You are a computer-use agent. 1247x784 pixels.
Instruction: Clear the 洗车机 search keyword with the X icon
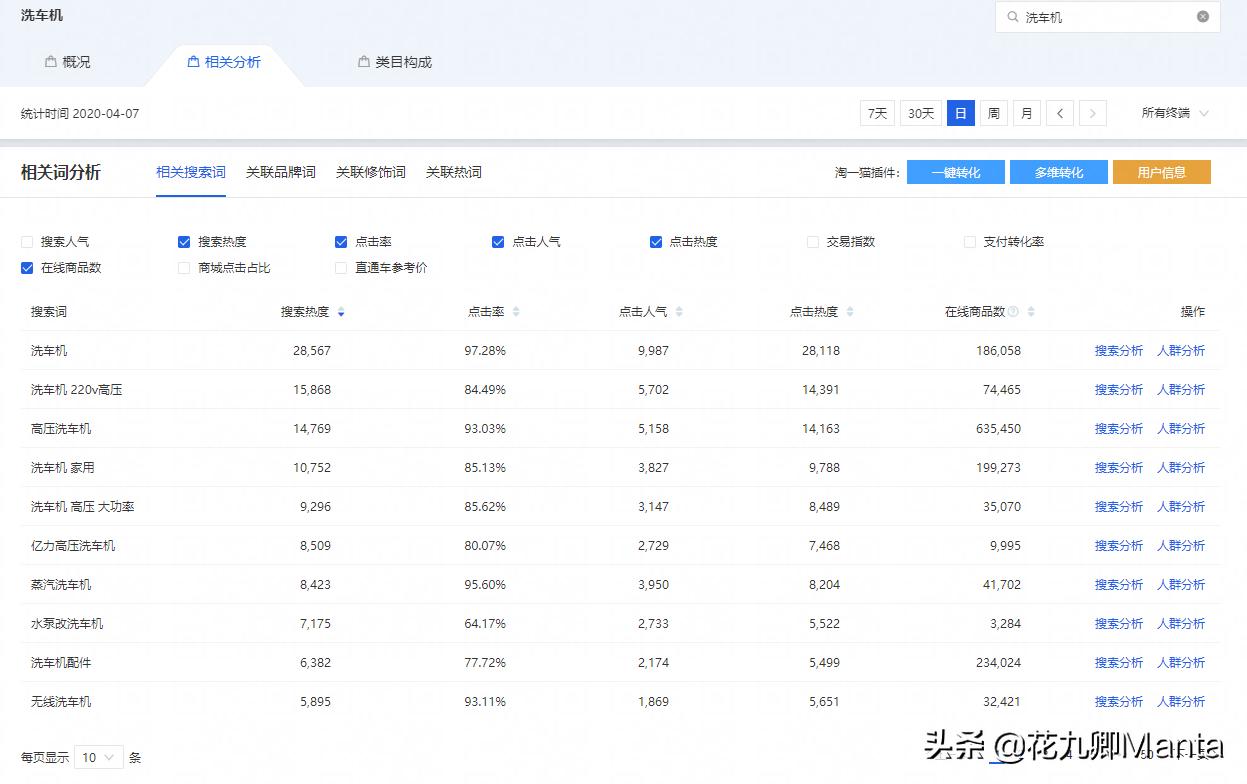pos(1201,17)
